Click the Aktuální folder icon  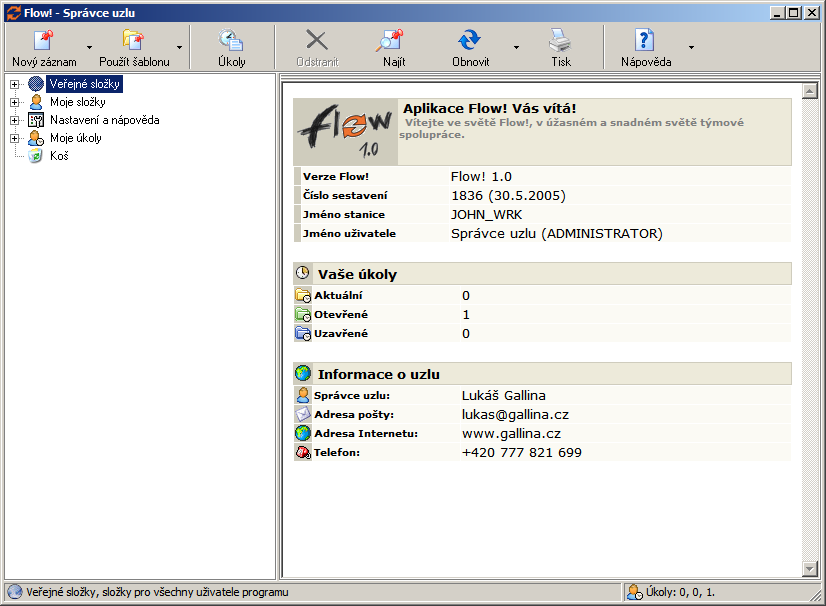click(x=303, y=296)
